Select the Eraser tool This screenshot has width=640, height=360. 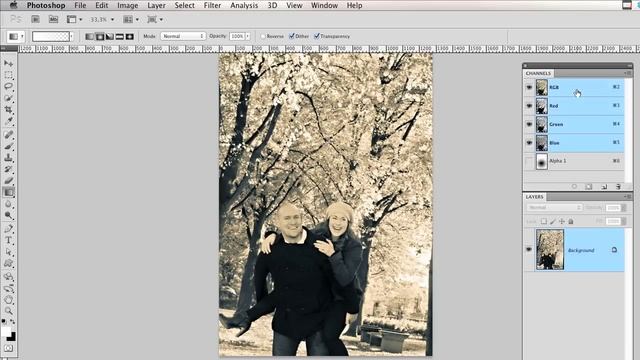(x=9, y=180)
